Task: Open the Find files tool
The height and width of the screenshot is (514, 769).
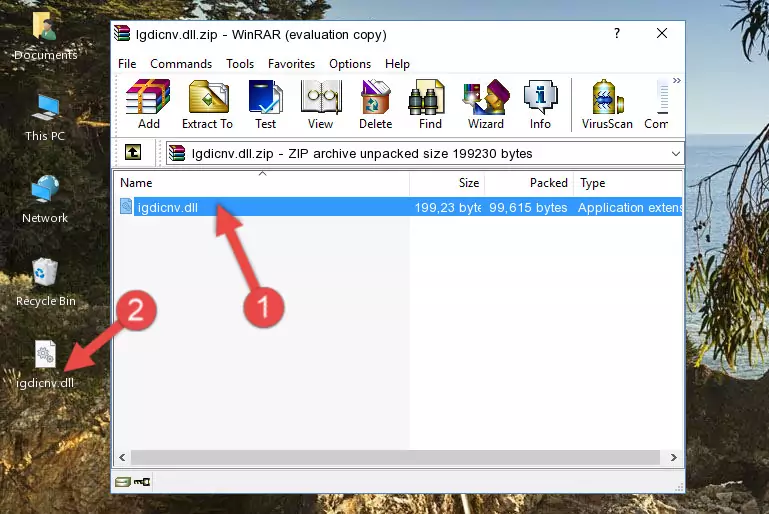Action: pyautogui.click(x=430, y=104)
